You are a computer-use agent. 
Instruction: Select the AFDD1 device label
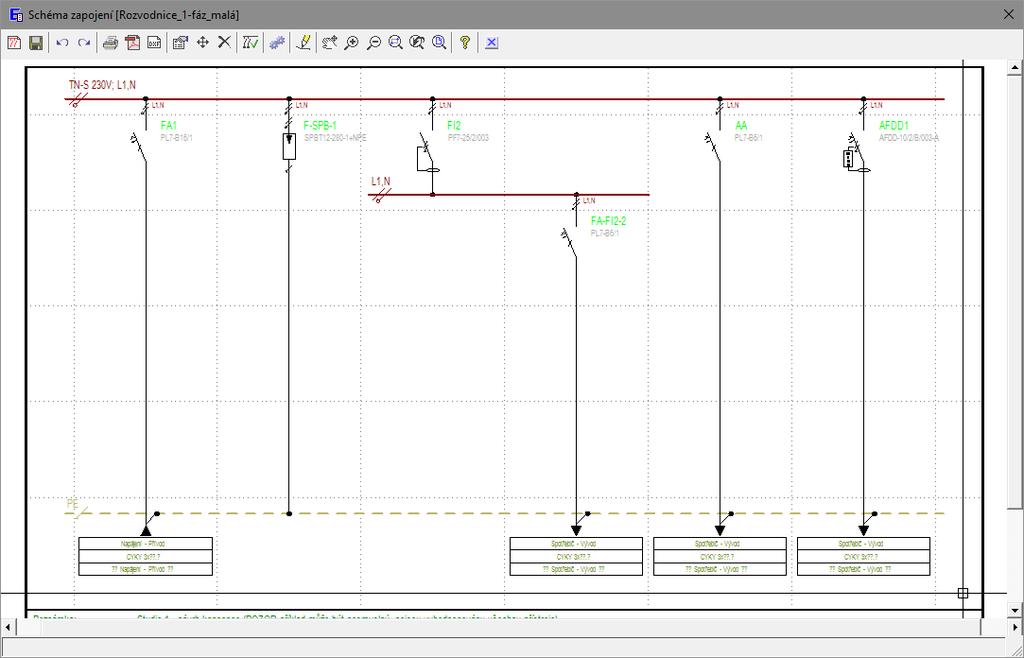[893, 125]
